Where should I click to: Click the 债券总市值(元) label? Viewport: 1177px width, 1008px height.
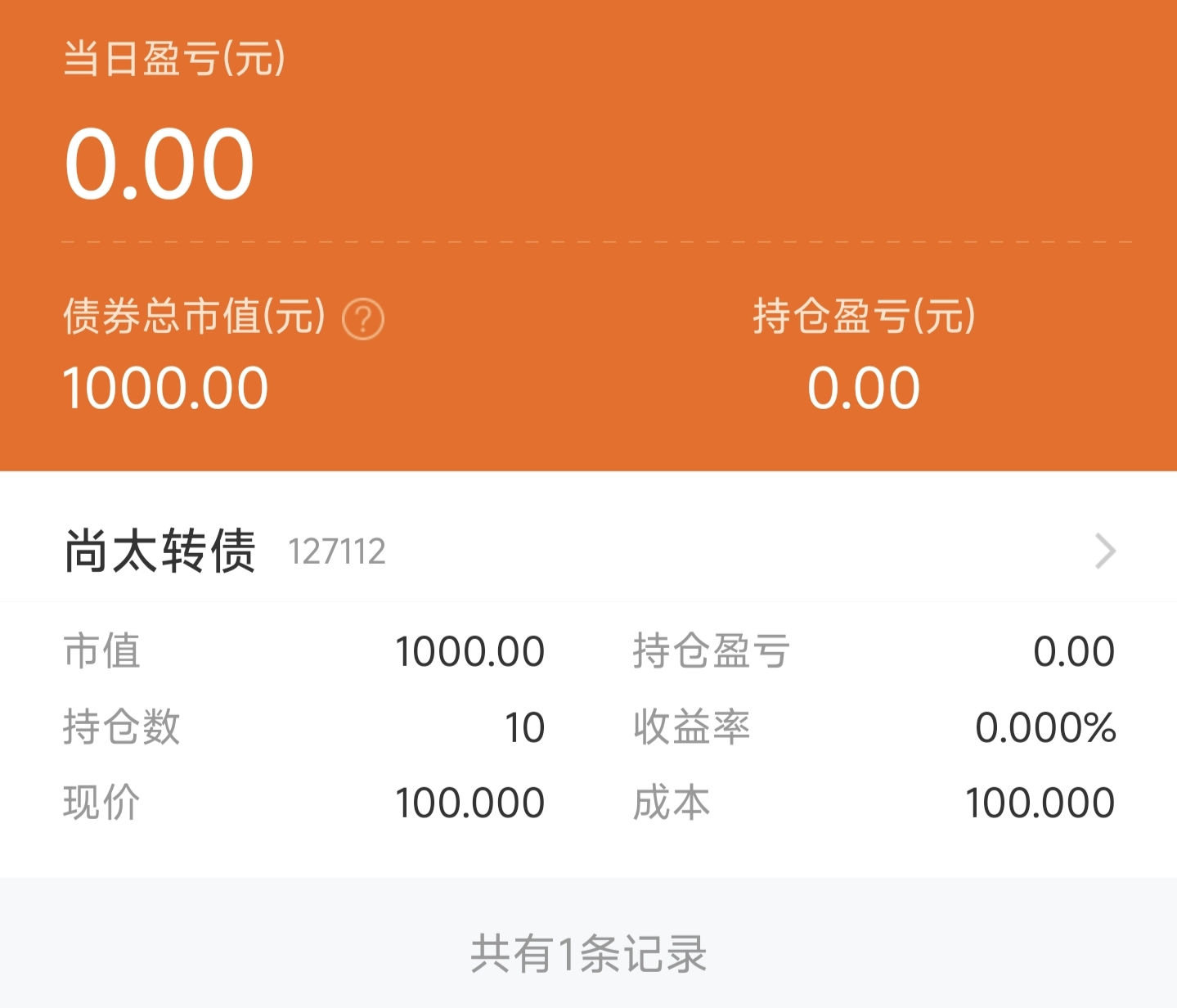(195, 317)
